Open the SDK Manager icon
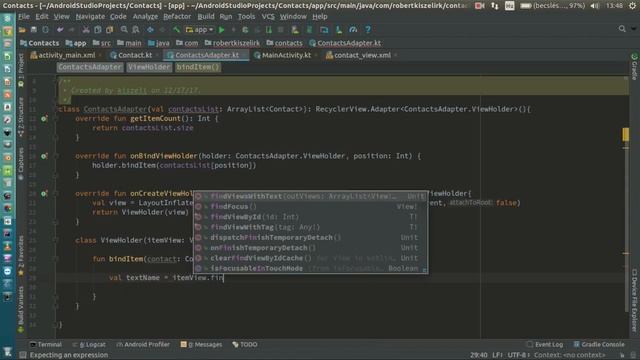 click(x=339, y=30)
